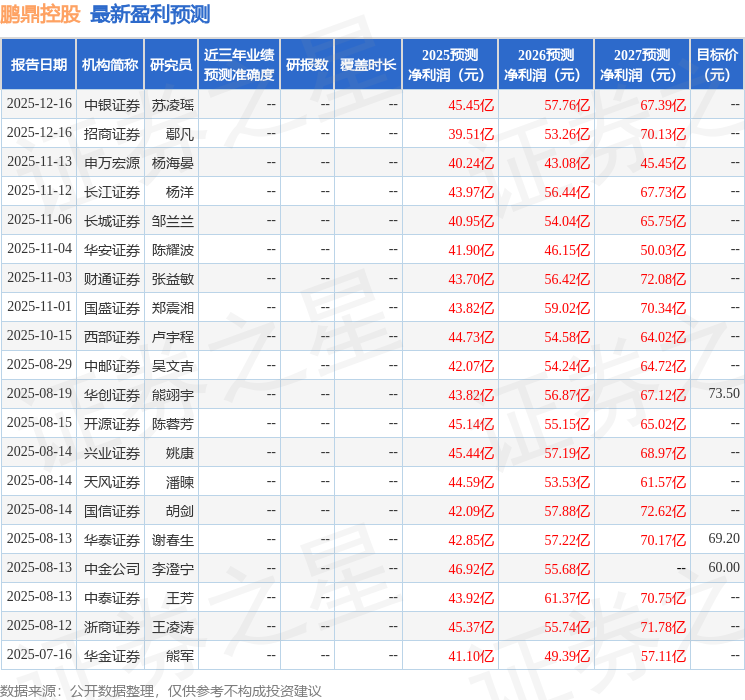
Task: Click analyst name 鄢凡
Action: (180, 134)
